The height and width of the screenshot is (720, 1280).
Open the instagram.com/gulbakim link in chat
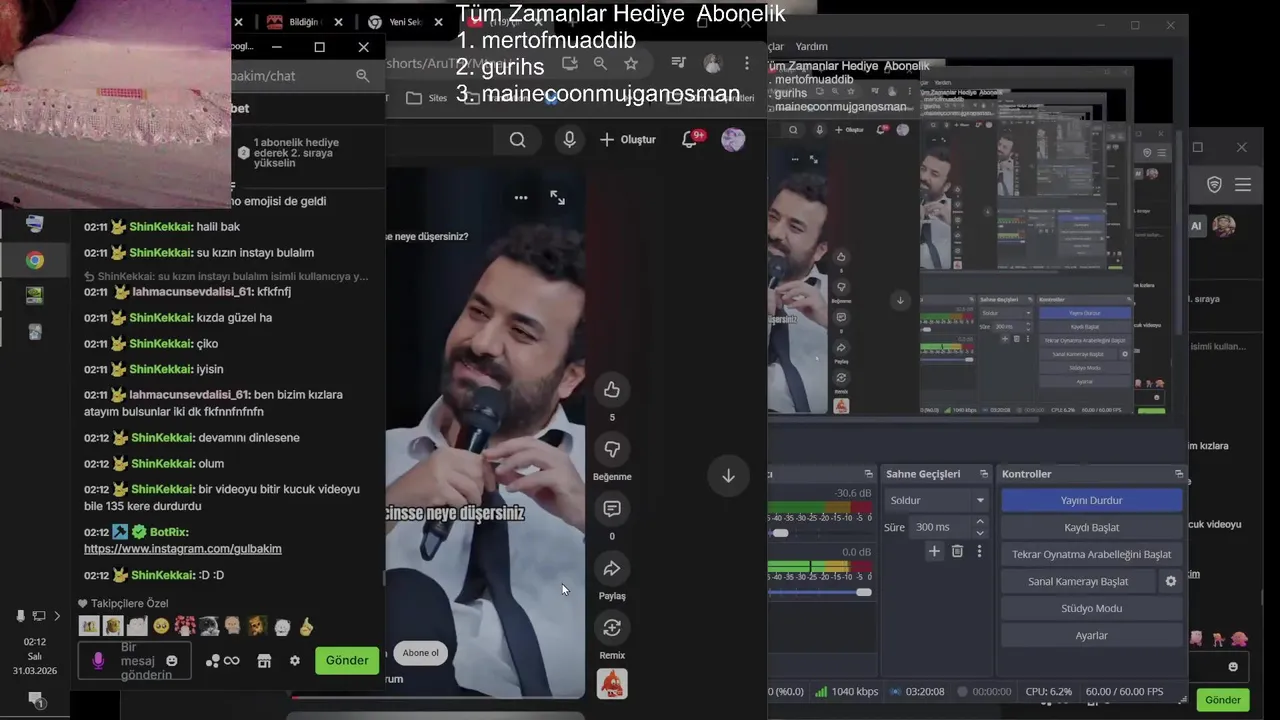click(x=183, y=549)
